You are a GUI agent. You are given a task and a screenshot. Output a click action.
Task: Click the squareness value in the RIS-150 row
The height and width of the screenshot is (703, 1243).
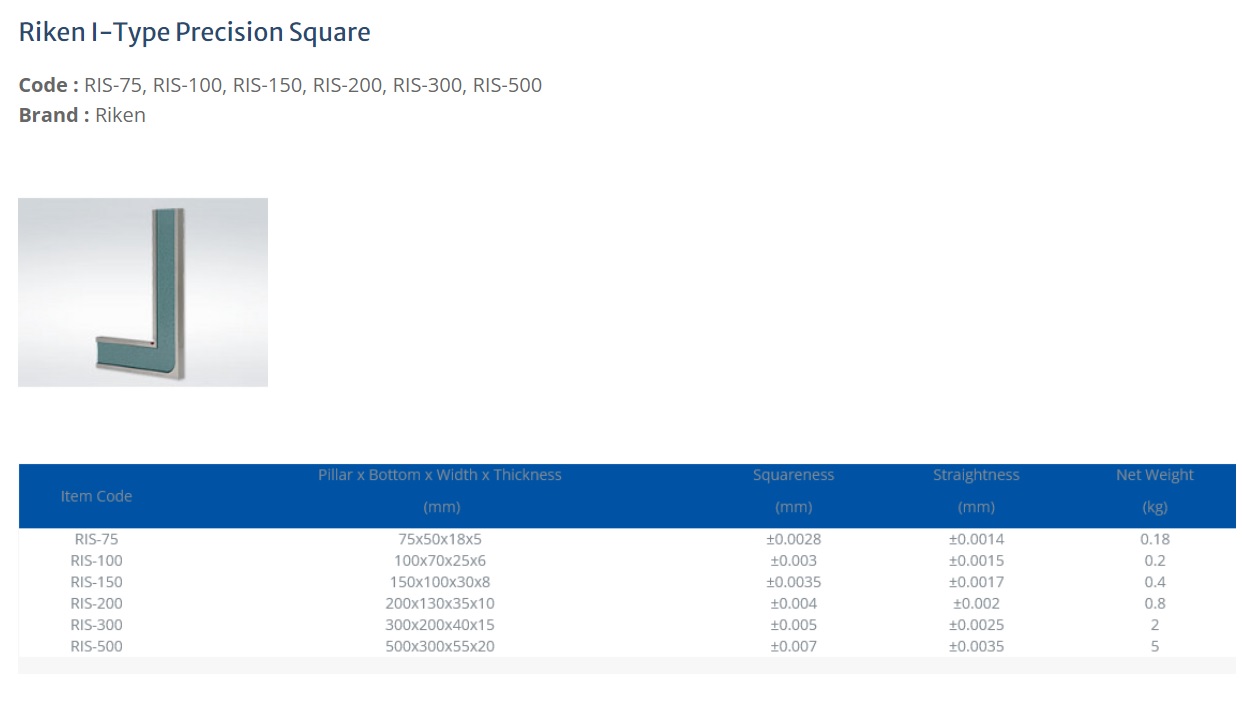point(794,582)
